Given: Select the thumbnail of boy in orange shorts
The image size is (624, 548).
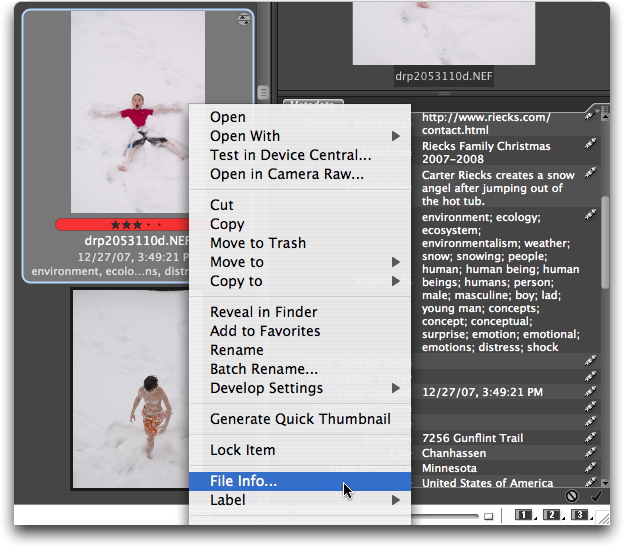Looking at the screenshot, I should tap(131, 388).
